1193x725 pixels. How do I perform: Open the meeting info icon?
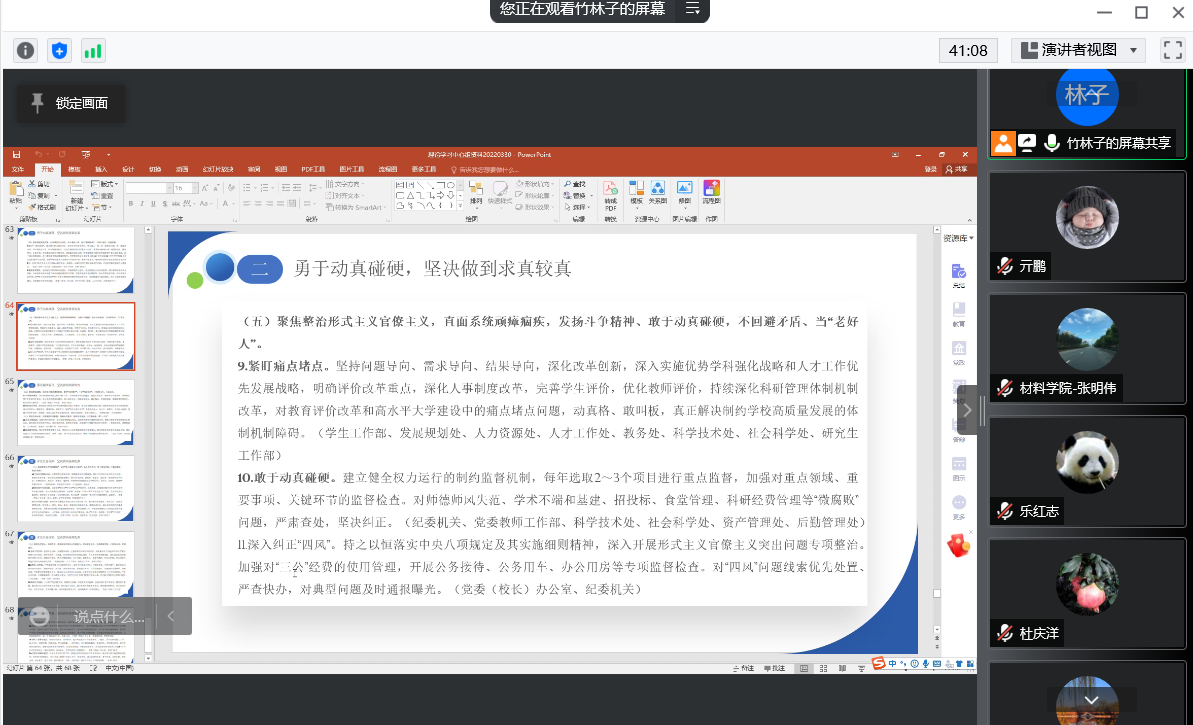(x=26, y=50)
